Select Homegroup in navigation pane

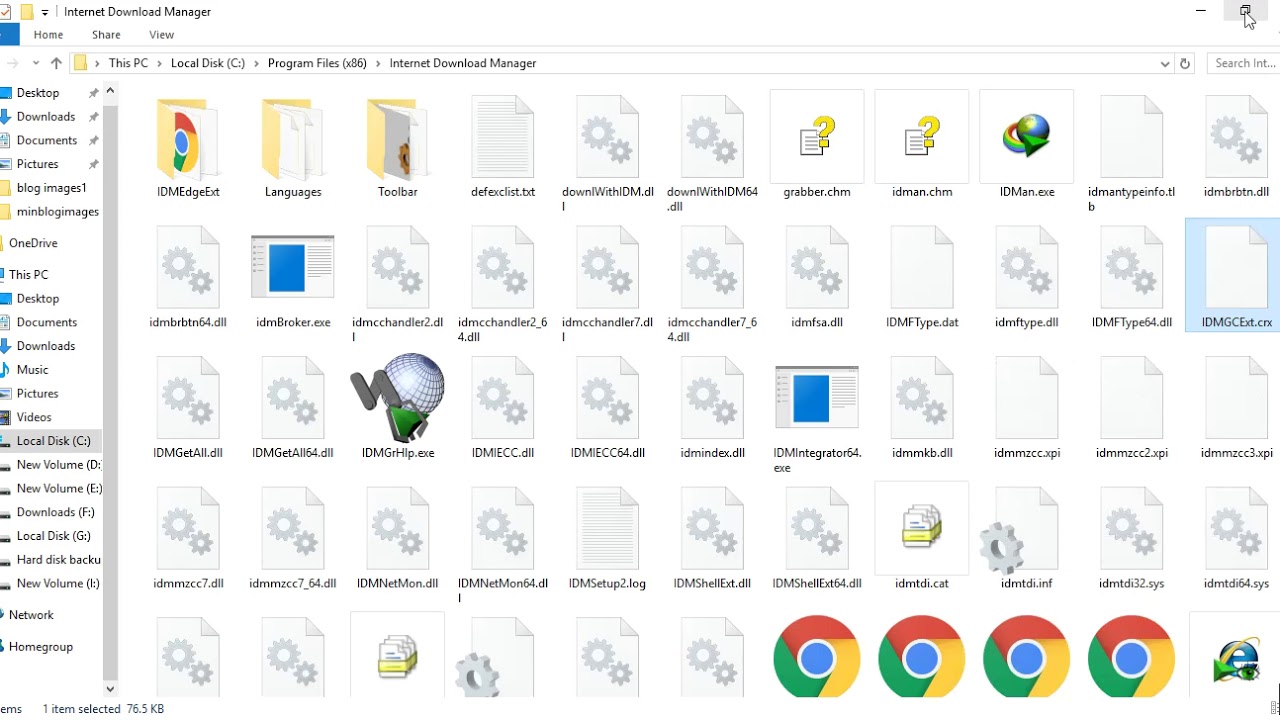tap(40, 647)
